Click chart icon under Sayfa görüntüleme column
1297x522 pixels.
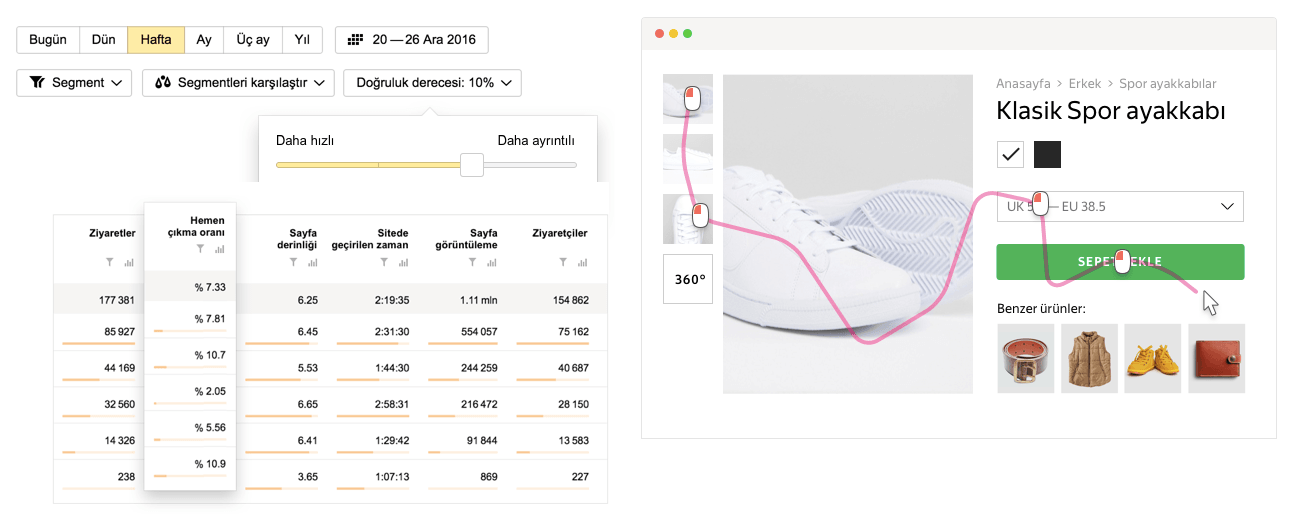coord(490,263)
